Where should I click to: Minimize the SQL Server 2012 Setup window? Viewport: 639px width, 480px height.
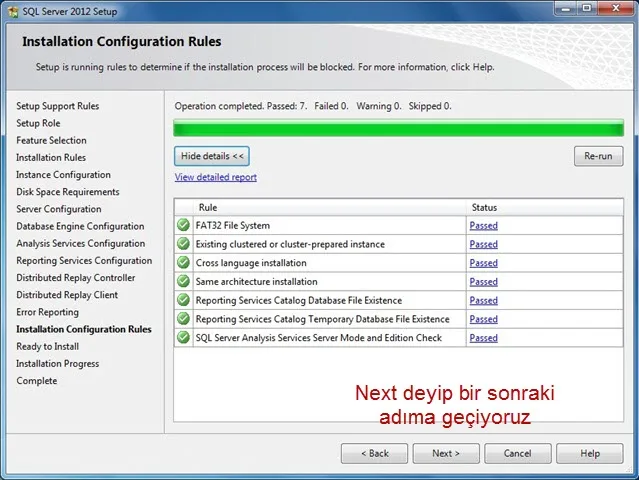coord(566,9)
